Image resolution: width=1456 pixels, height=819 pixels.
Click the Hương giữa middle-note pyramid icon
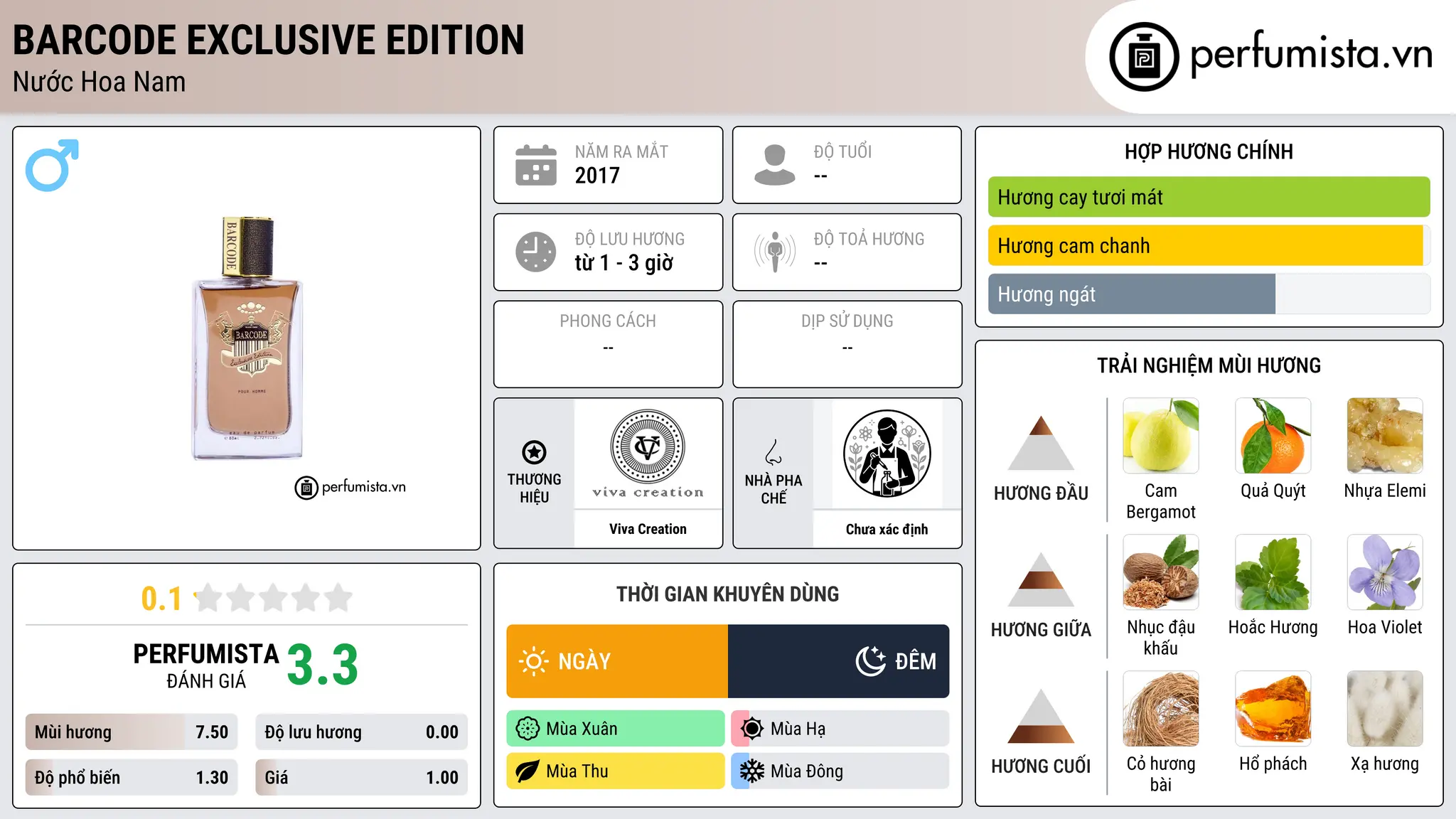pyautogui.click(x=1041, y=579)
